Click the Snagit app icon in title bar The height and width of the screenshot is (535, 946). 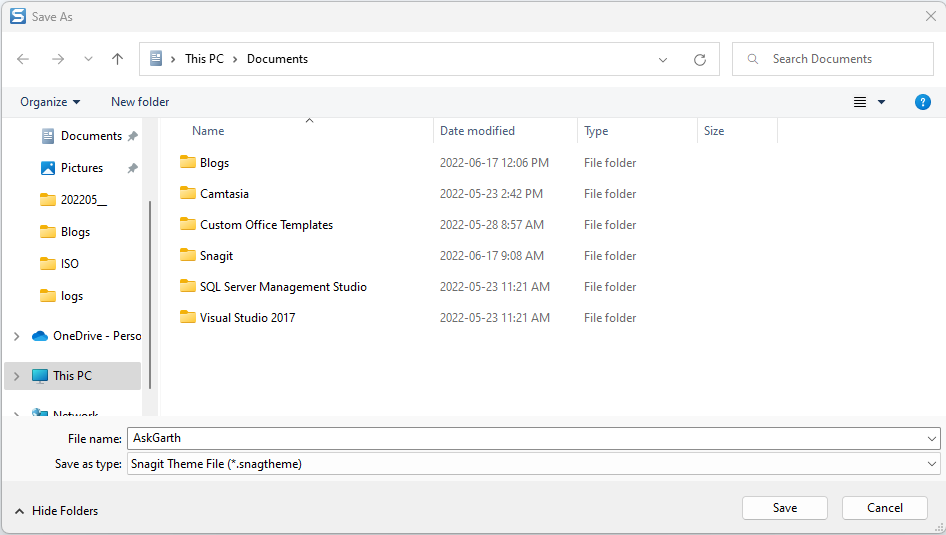coord(18,16)
